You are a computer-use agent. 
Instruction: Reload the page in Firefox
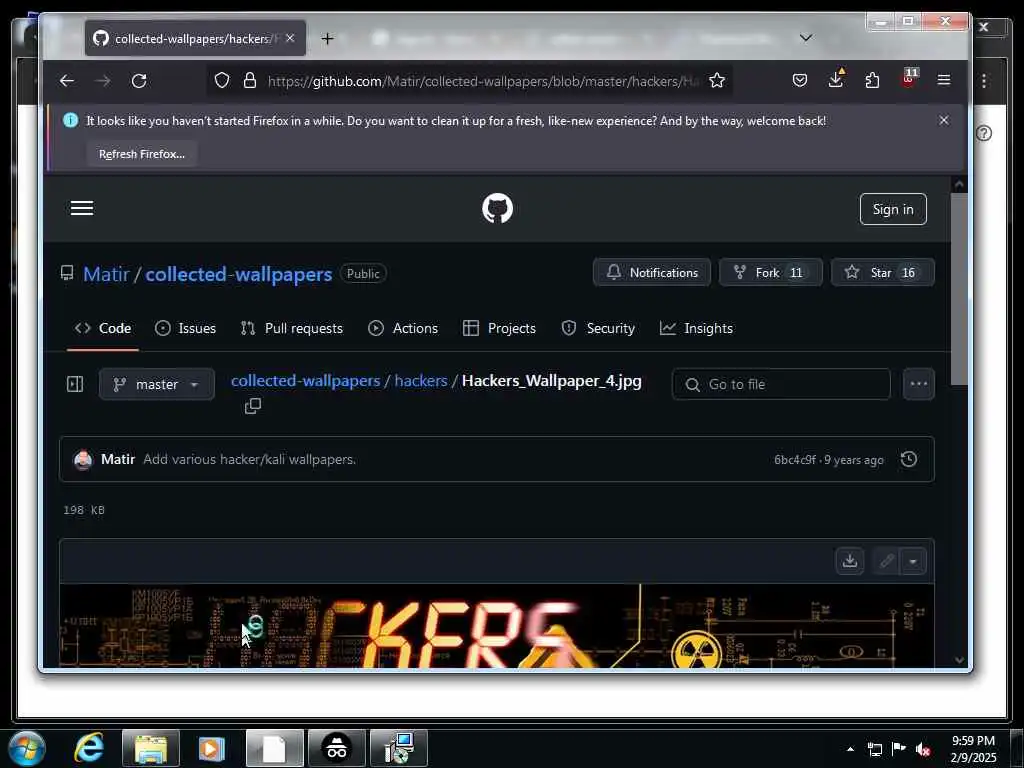[x=138, y=80]
